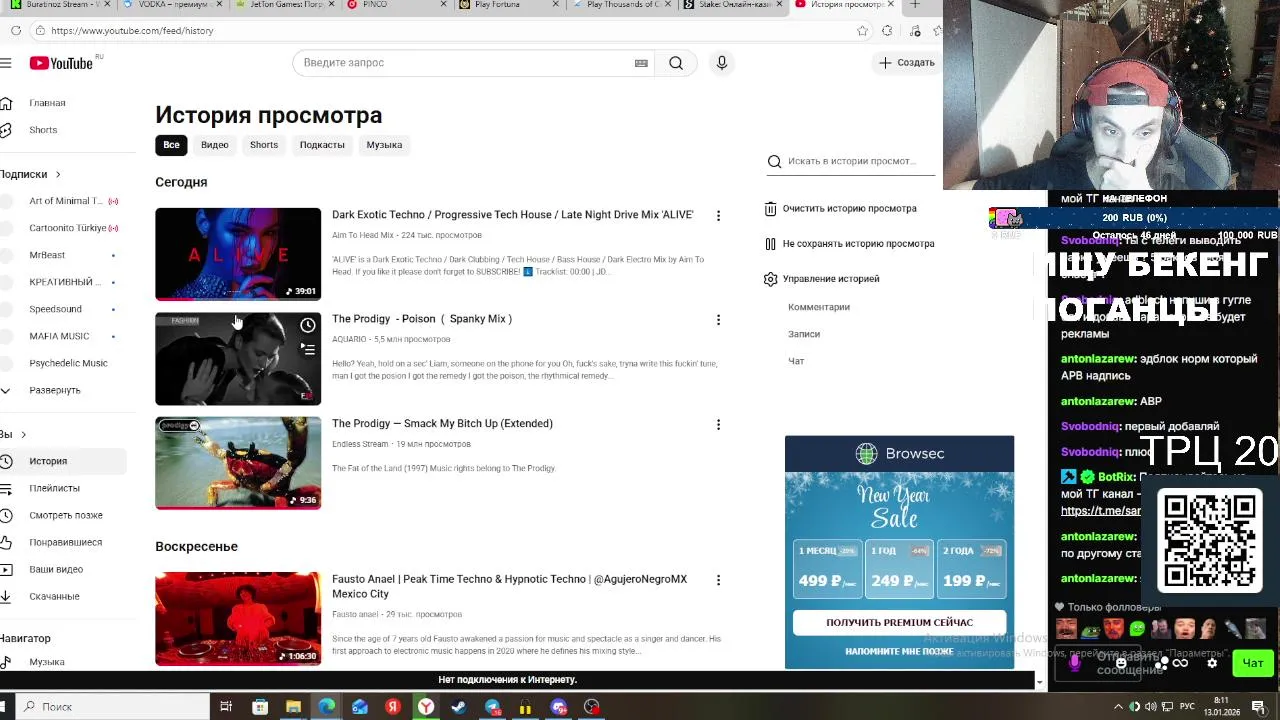Image resolution: width=1280 pixels, height=720 pixels.
Task: Open Записи history link
Action: point(804,334)
